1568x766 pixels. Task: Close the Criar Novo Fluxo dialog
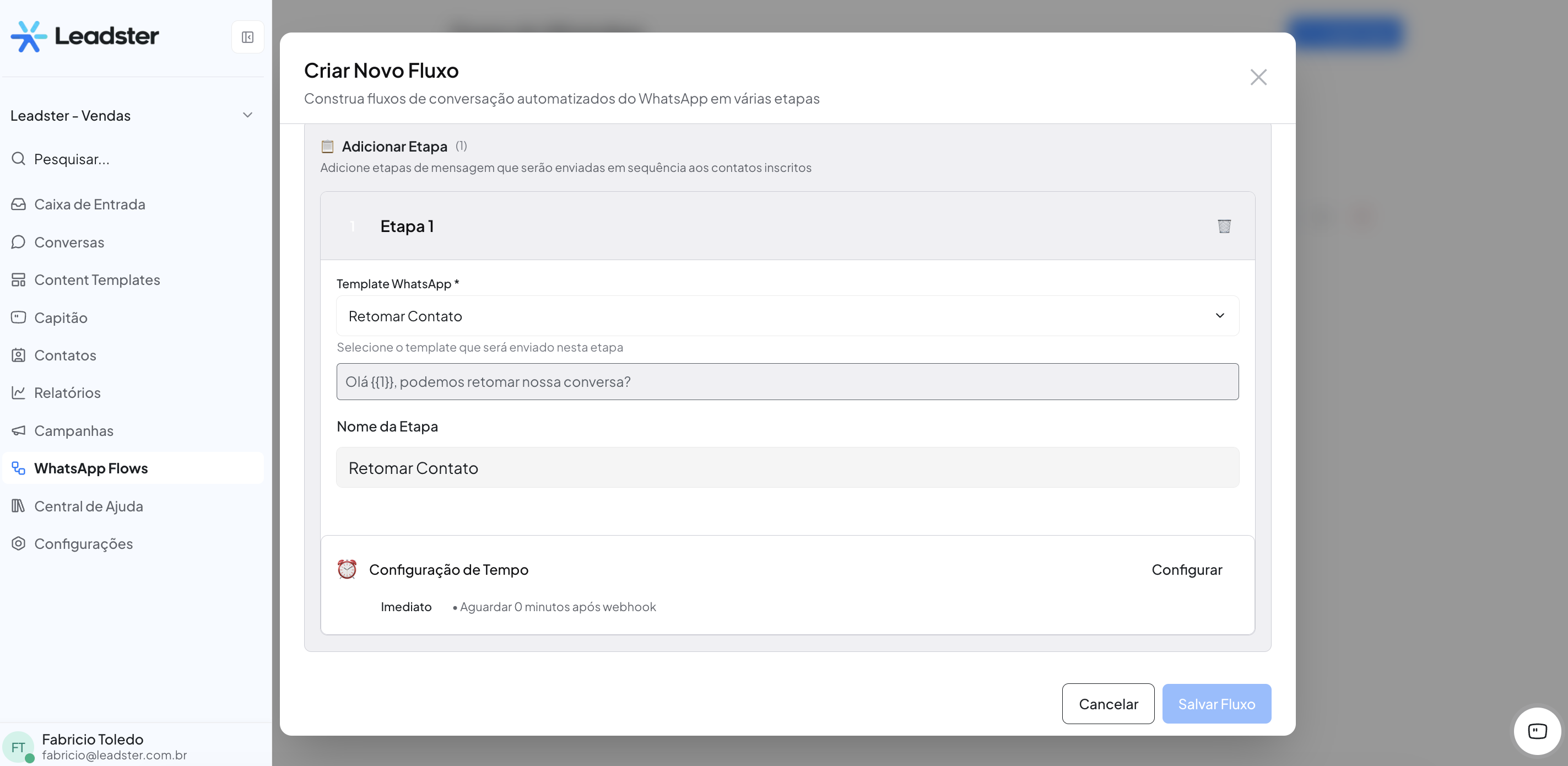(1258, 77)
